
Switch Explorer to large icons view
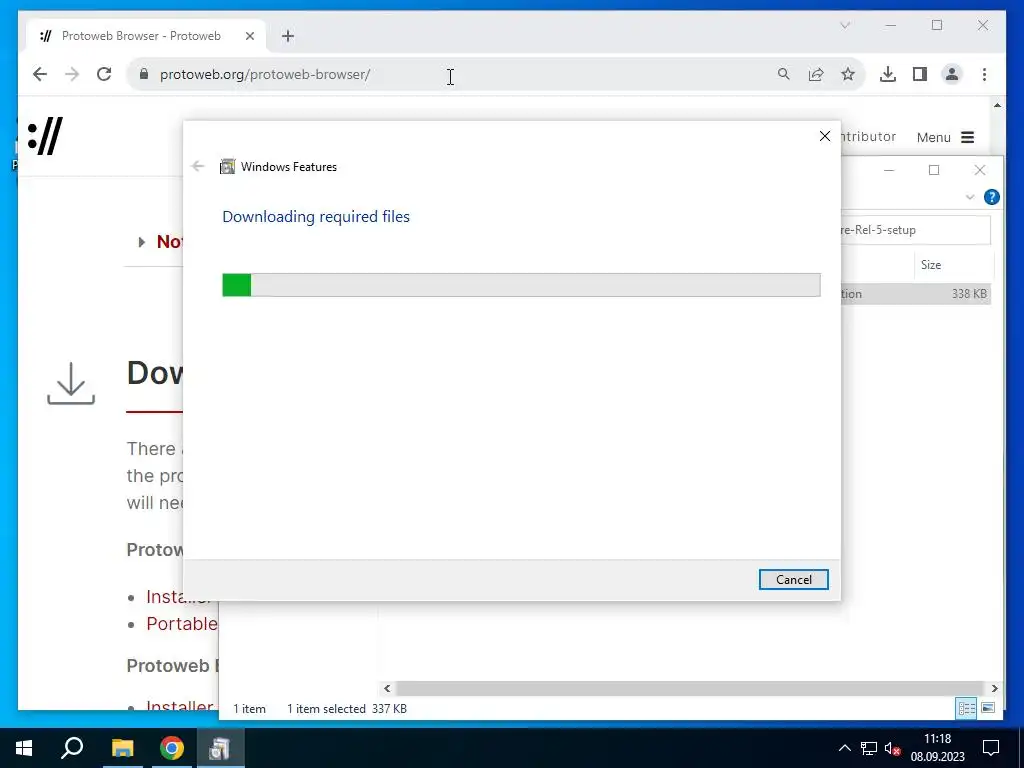pyautogui.click(x=988, y=708)
